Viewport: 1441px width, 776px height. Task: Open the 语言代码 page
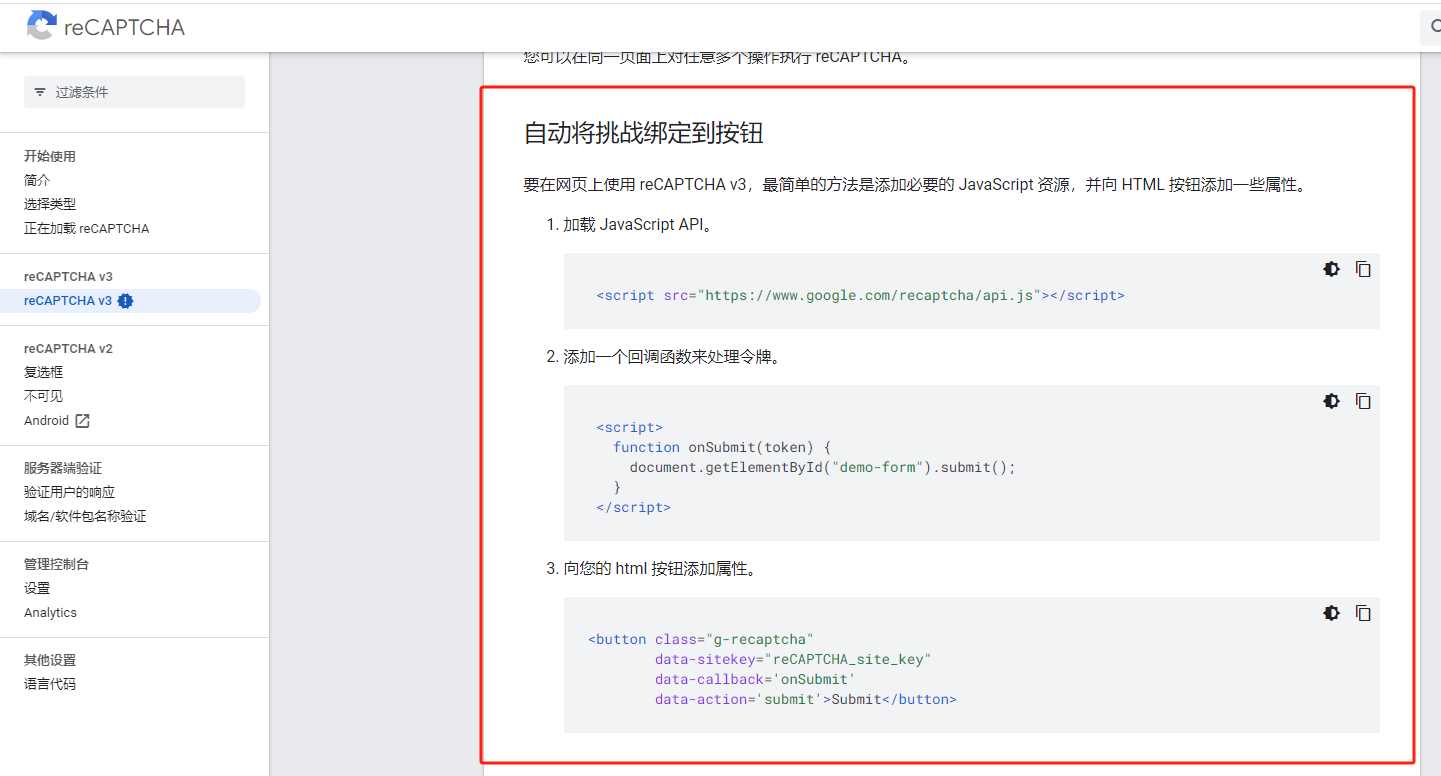click(50, 684)
